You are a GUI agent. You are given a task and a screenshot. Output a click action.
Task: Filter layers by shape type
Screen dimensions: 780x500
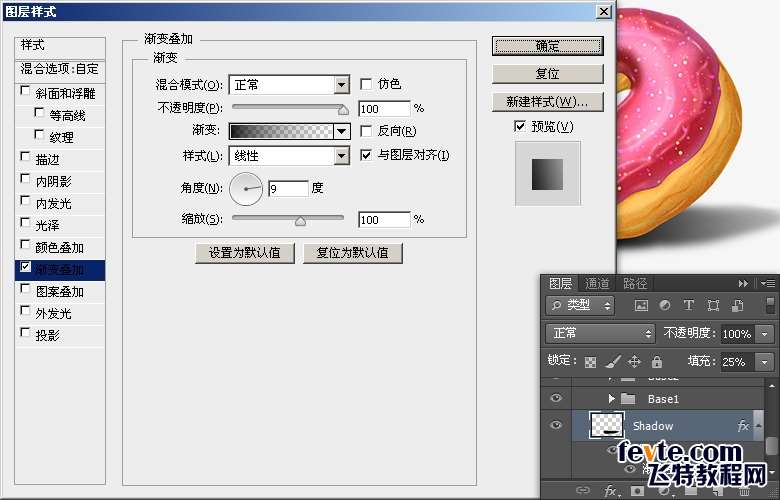pos(713,305)
